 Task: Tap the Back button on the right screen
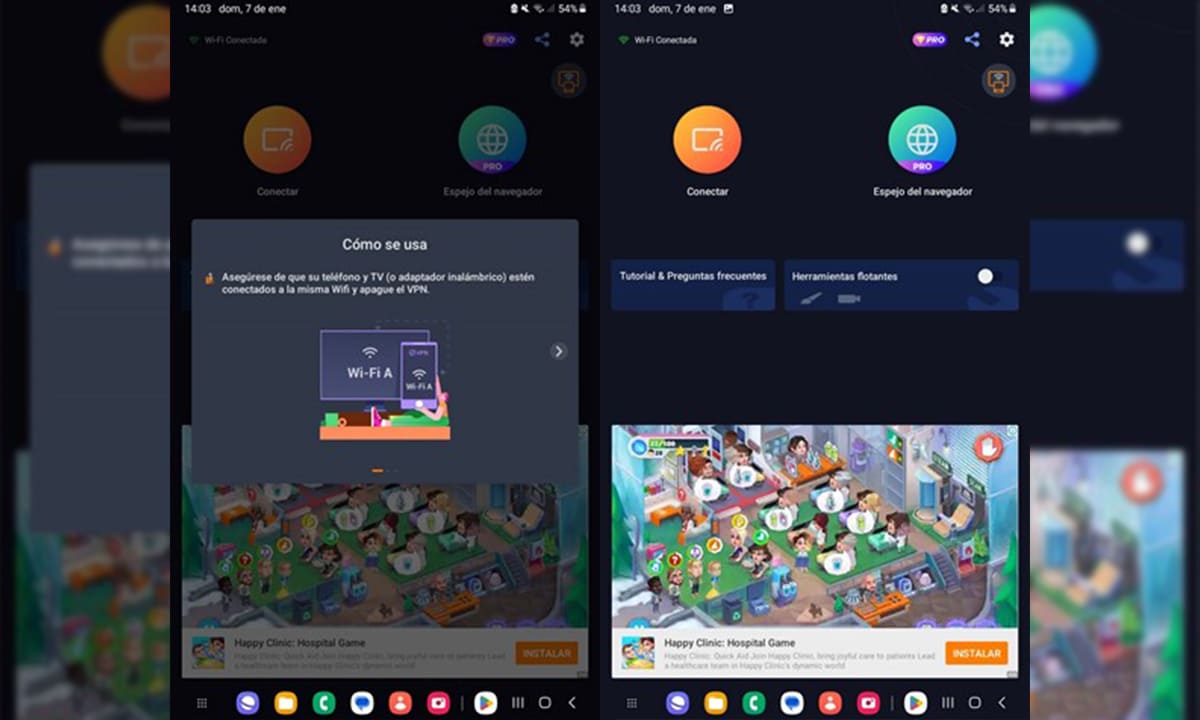coord(1002,703)
